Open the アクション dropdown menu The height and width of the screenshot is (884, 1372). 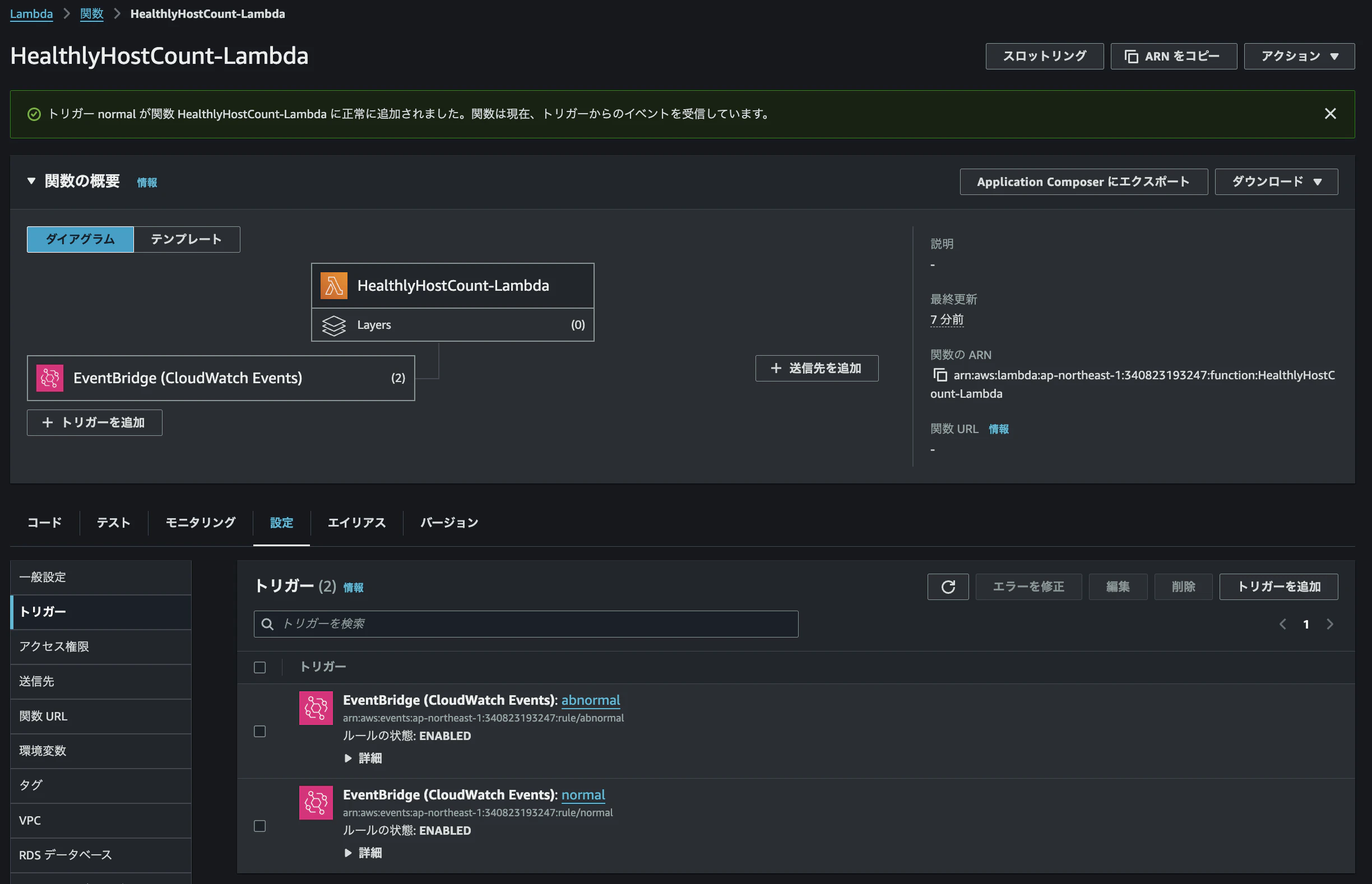point(1299,56)
